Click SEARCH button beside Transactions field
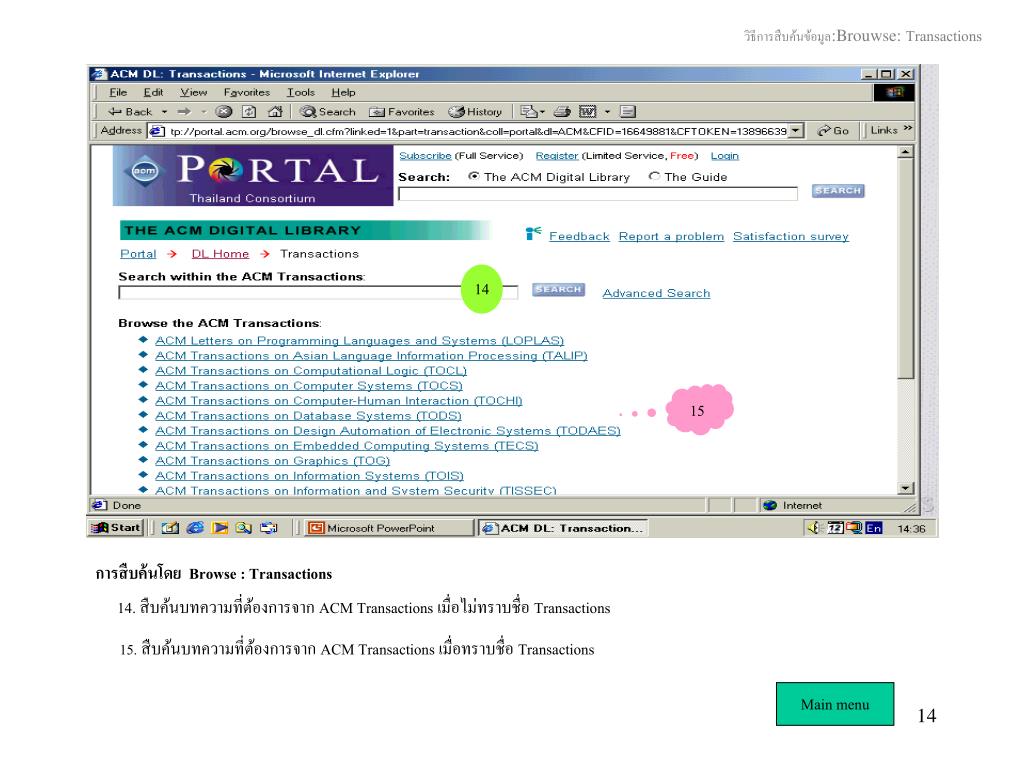The height and width of the screenshot is (768, 1024). coord(558,289)
